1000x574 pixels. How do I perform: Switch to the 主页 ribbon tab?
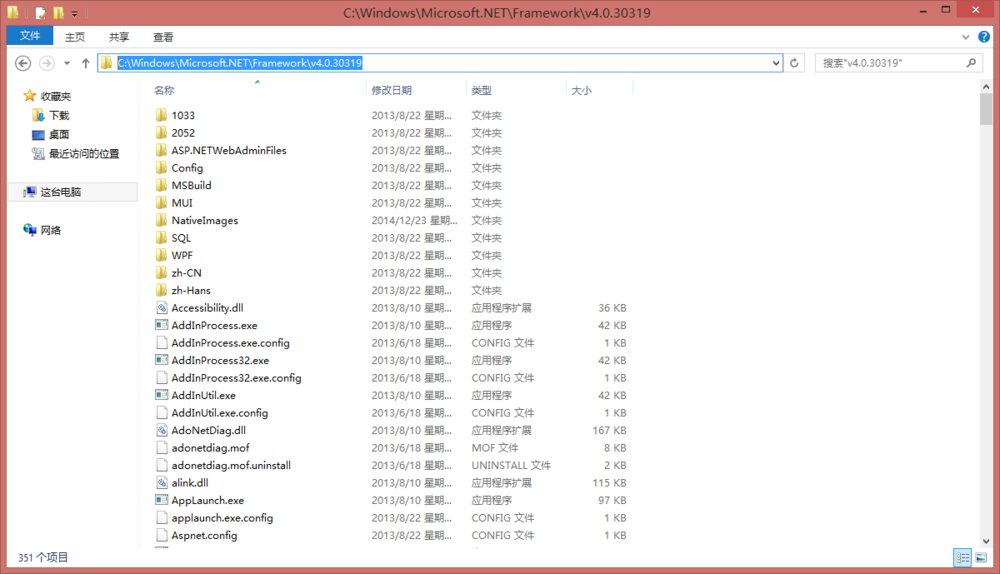click(75, 37)
